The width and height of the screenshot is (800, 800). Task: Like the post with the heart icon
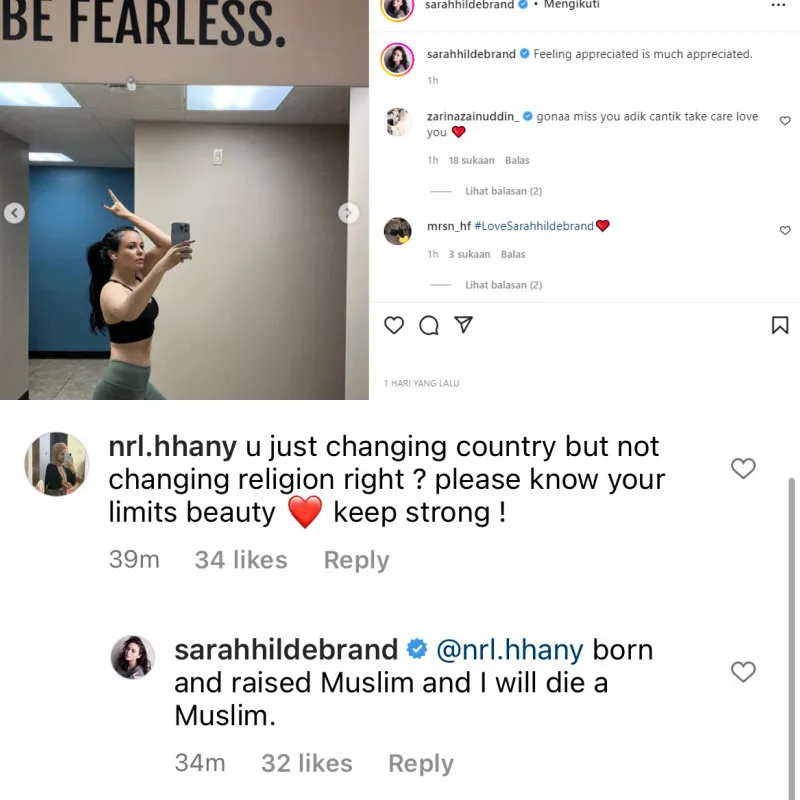pyautogui.click(x=394, y=325)
